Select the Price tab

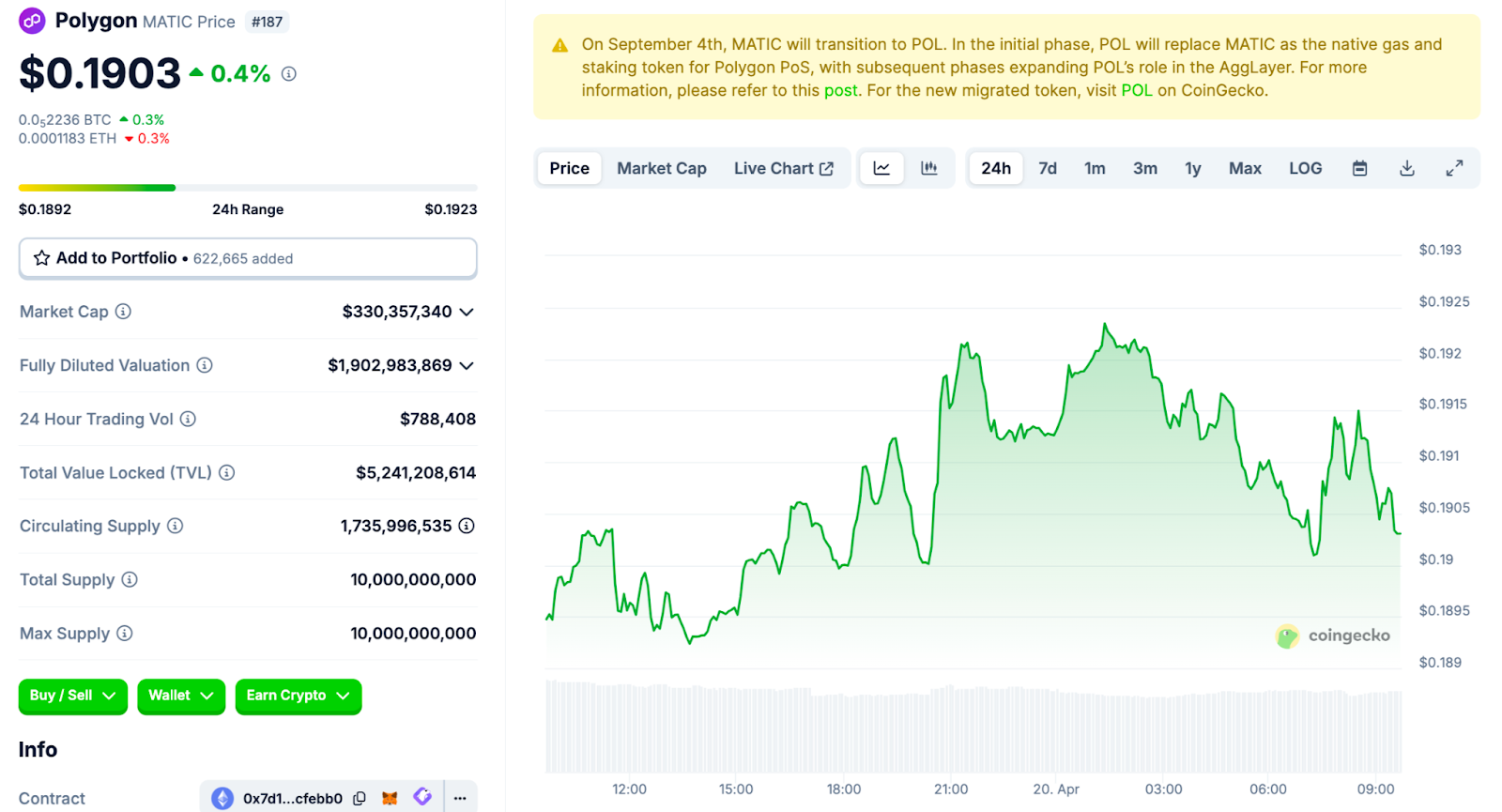click(x=570, y=168)
